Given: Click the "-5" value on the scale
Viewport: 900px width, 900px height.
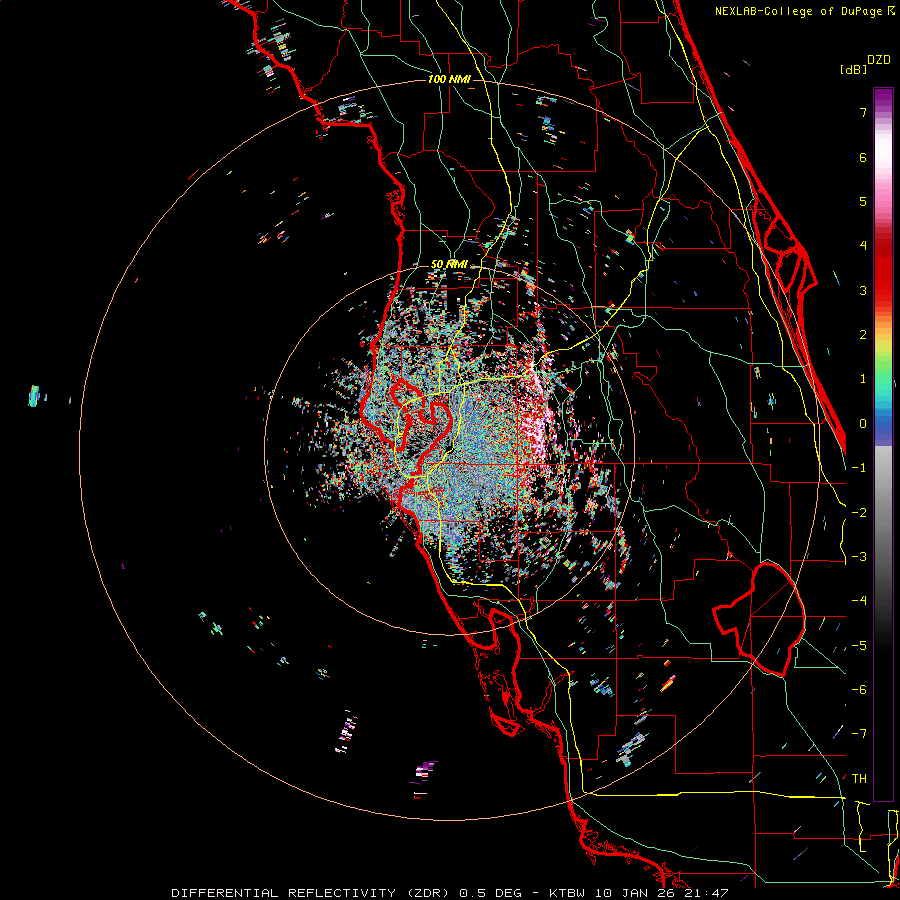Looking at the screenshot, I should tap(859, 646).
